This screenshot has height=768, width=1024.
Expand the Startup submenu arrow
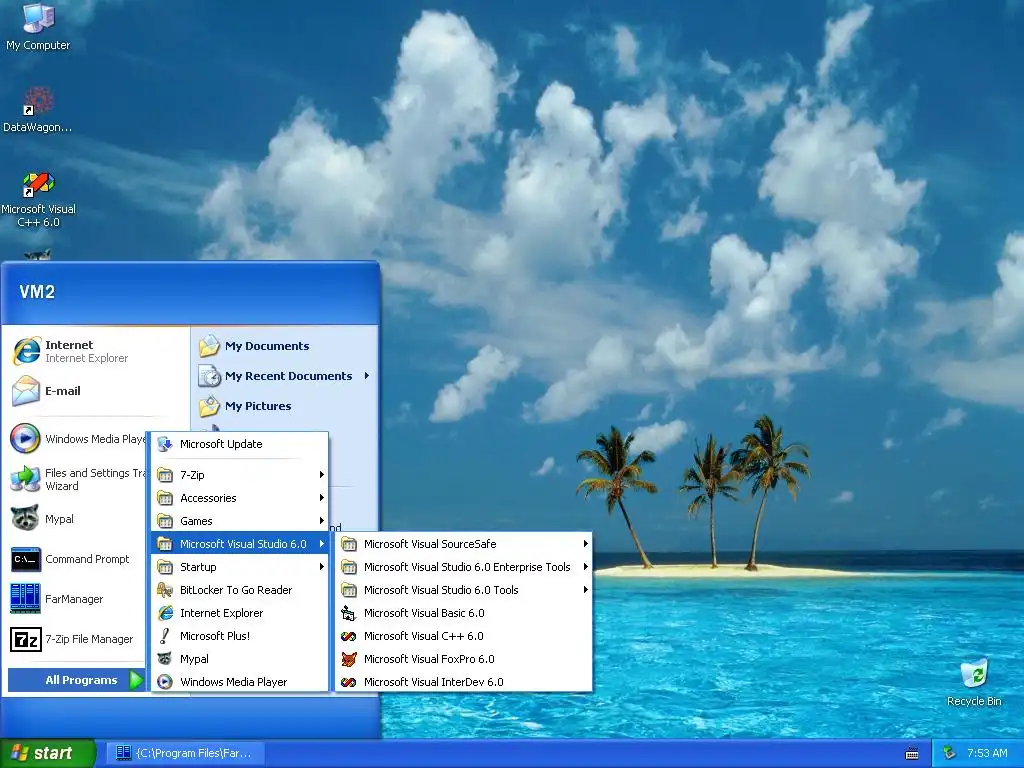[322, 567]
